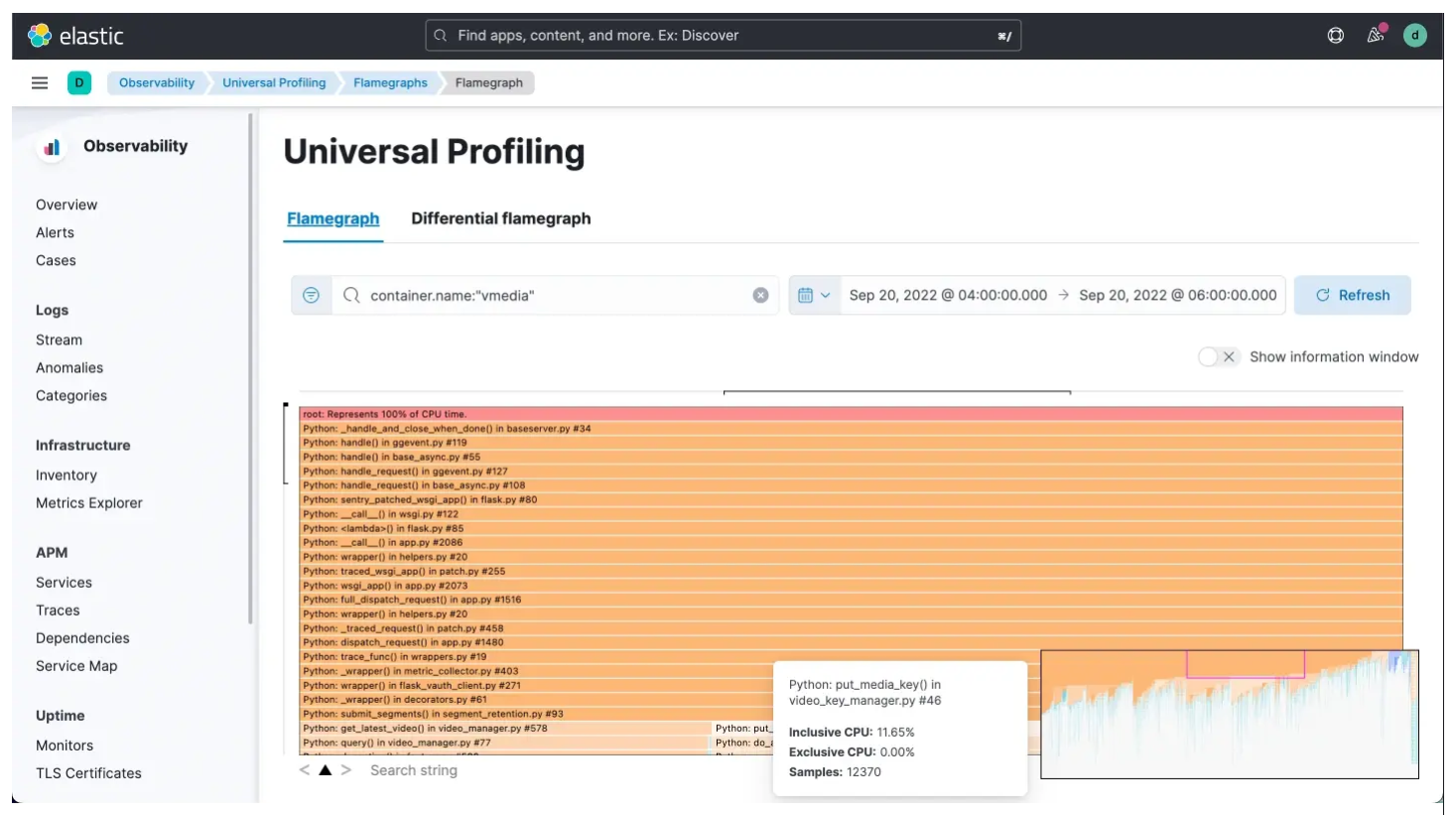Click the green D space avatar
The image size is (1456, 815).
[79, 83]
